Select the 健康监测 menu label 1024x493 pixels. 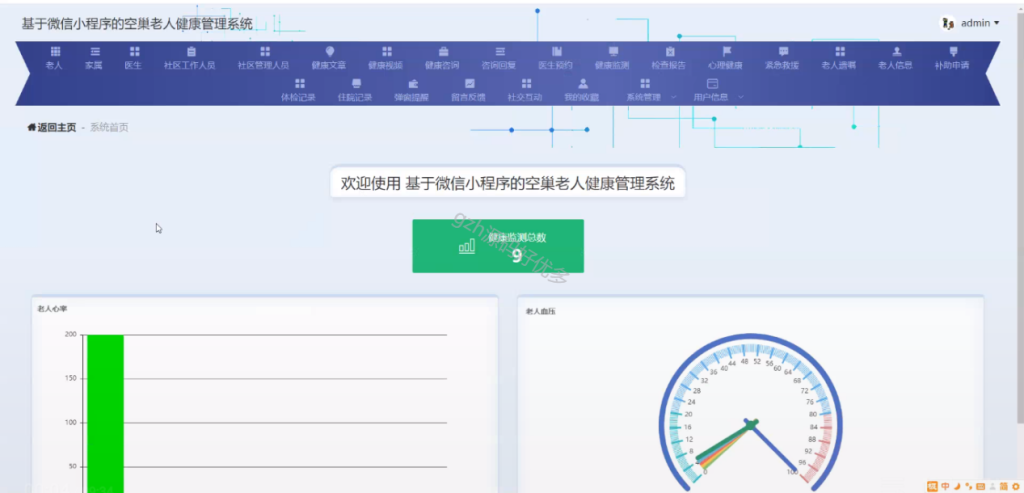[613, 65]
